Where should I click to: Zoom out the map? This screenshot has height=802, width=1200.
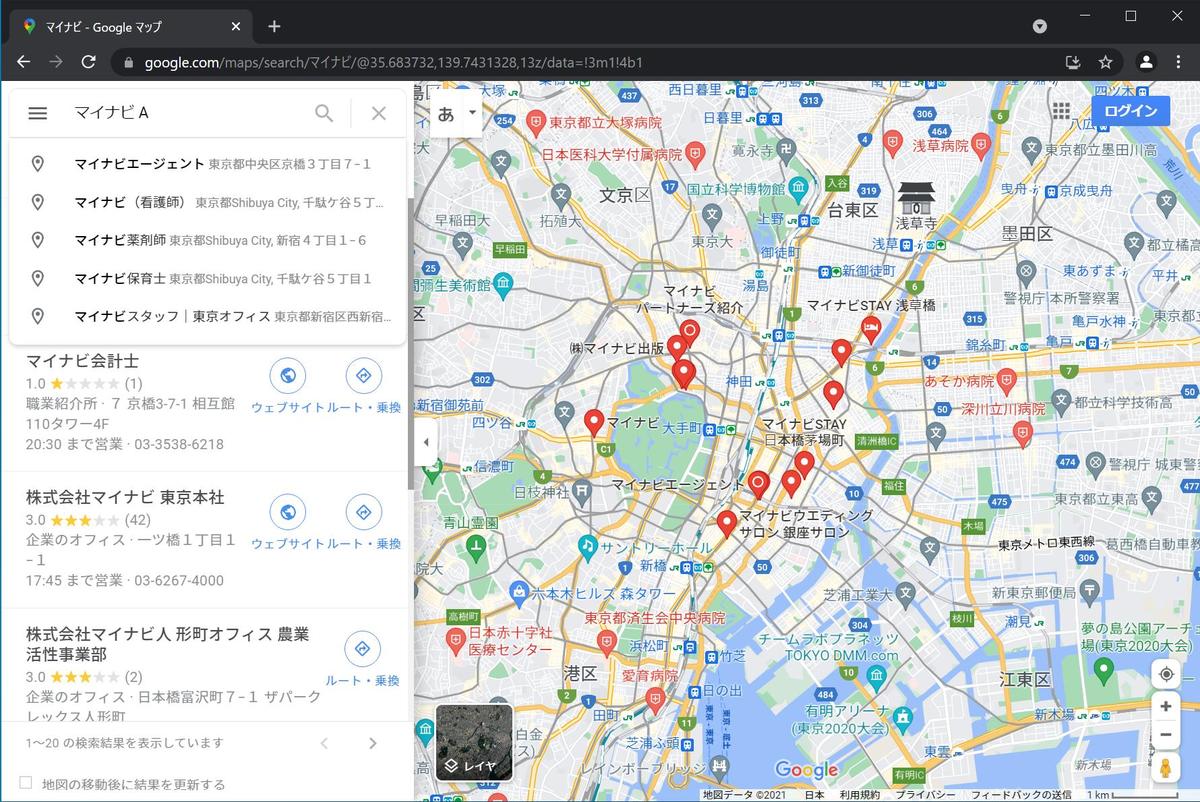1166,735
